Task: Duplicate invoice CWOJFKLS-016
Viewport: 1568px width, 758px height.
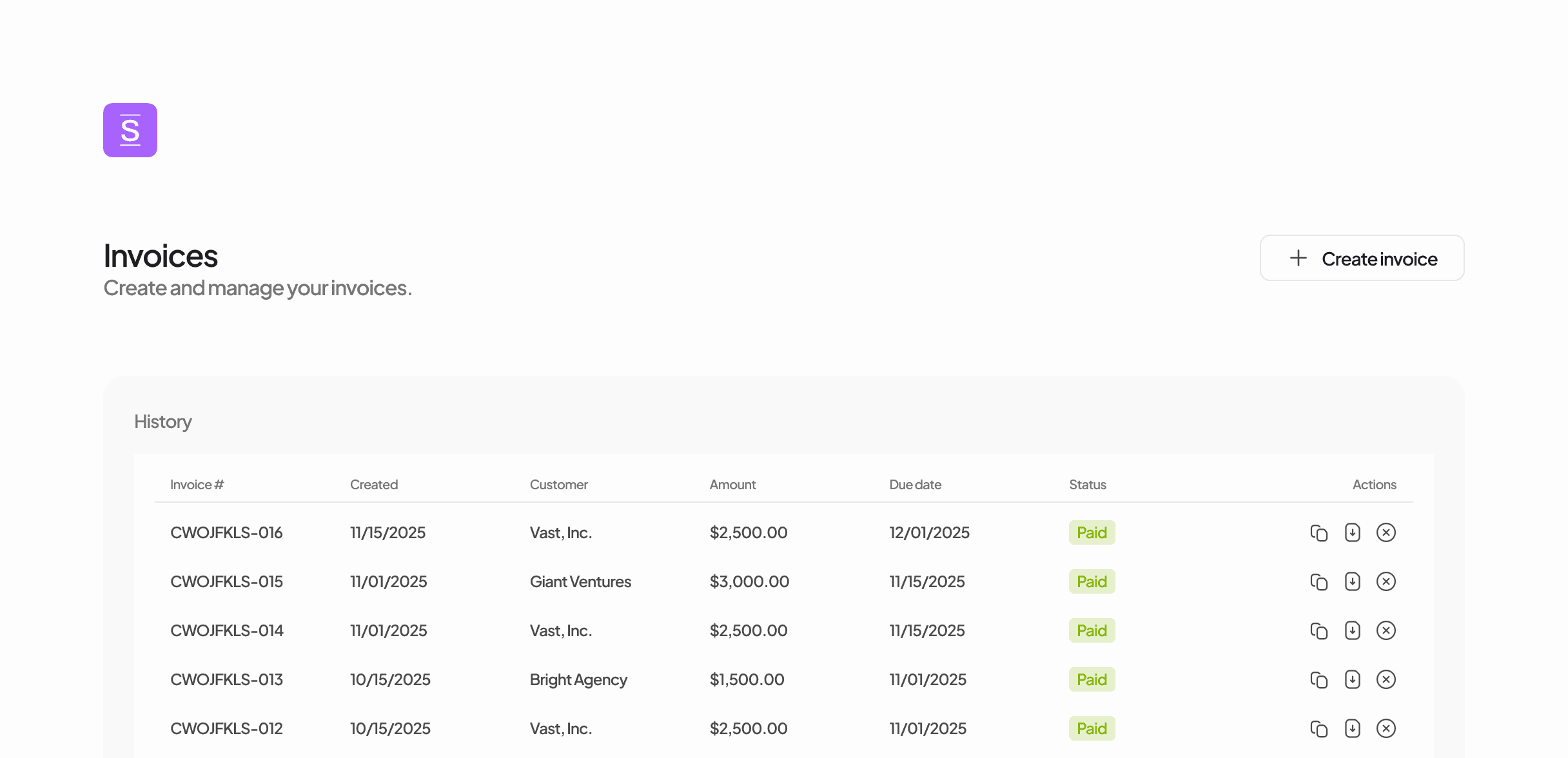Action: 1318,533
